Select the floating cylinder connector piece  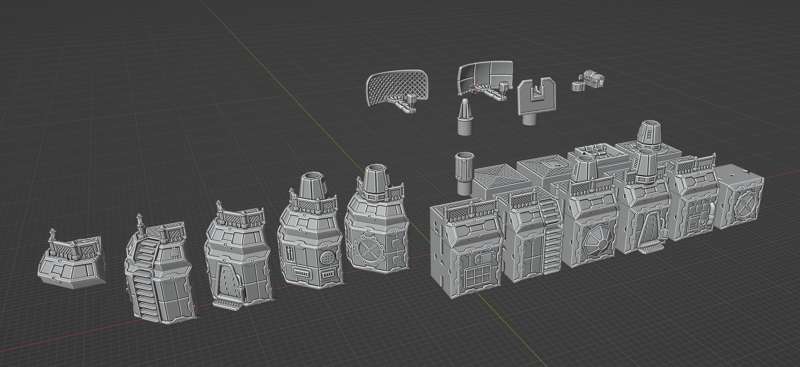[464, 174]
